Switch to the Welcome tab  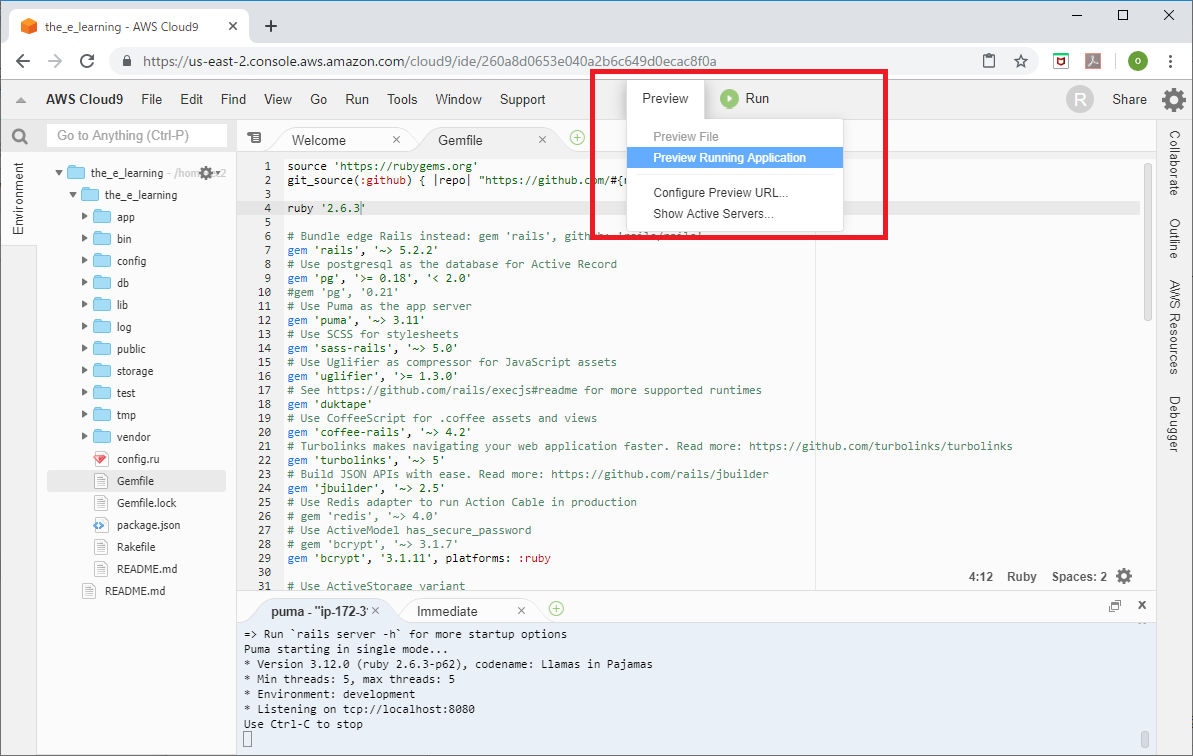[319, 140]
